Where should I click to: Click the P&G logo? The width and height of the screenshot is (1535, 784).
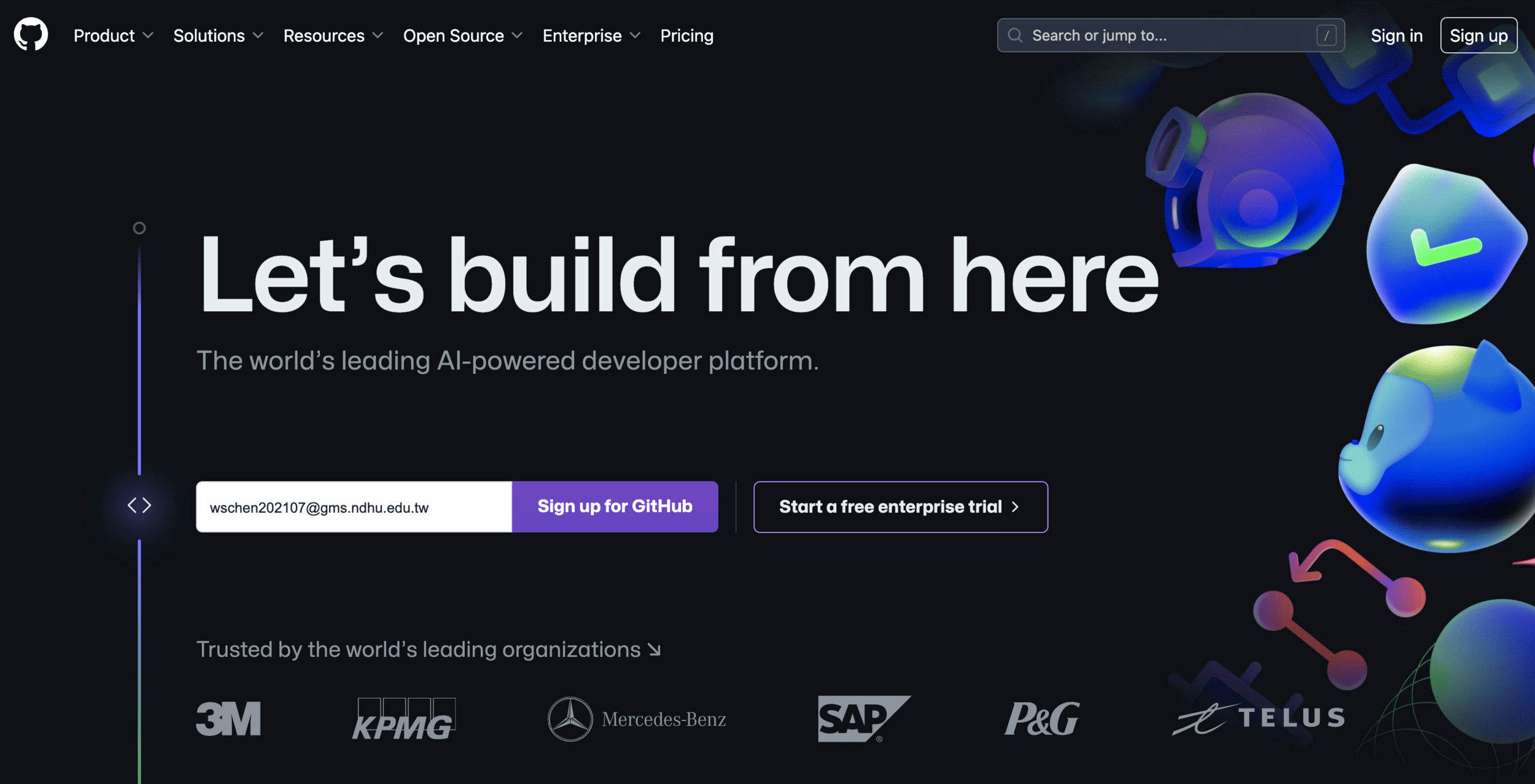1042,718
